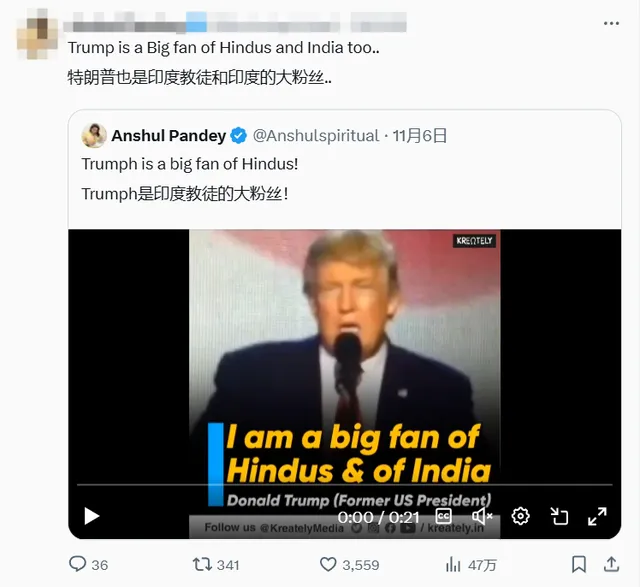
Task: Open video settings gear
Action: 520,516
